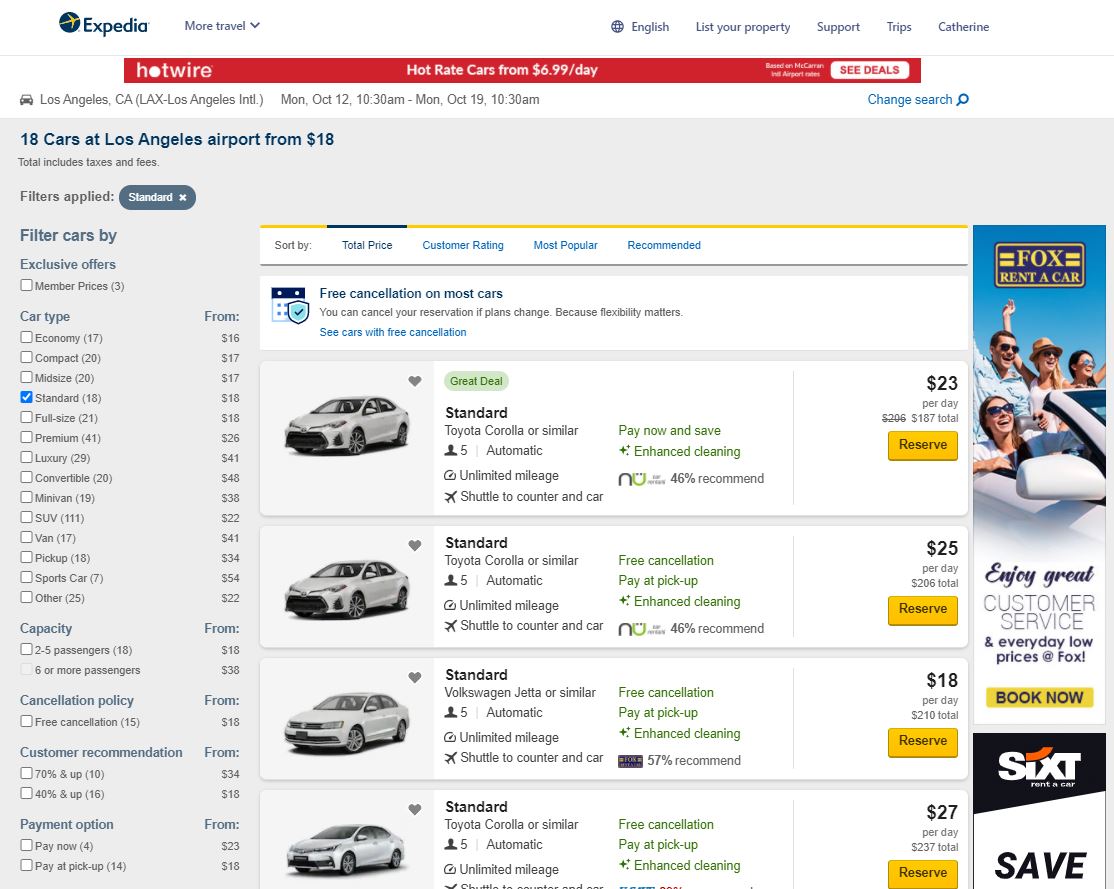Sort results by Customer Rating
Viewport: 1114px width, 889px height.
click(x=463, y=245)
